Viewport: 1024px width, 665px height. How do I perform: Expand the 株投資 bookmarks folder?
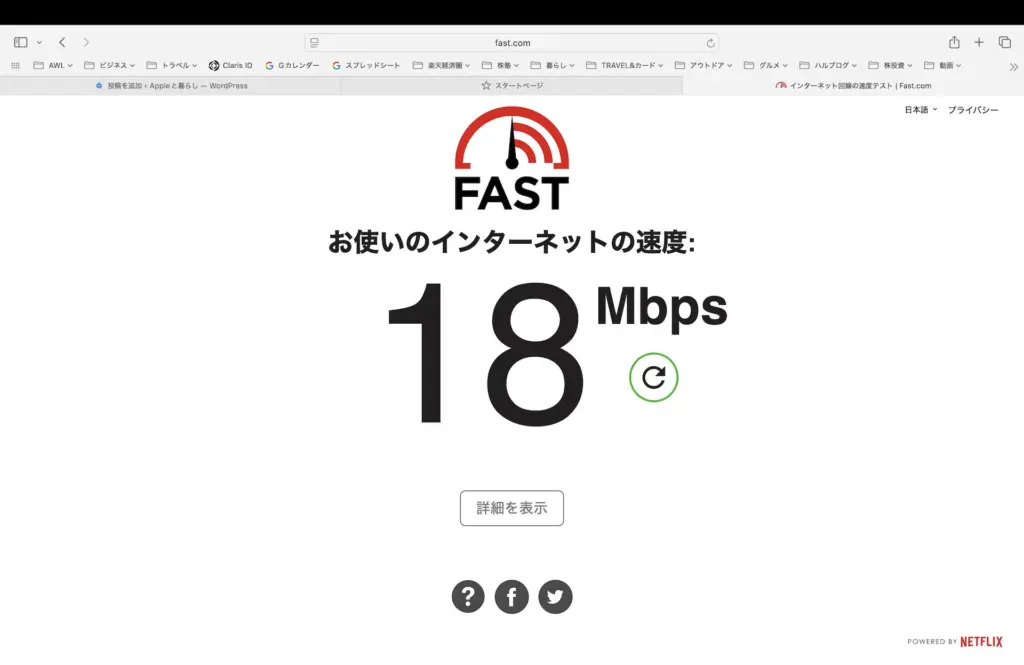point(889,65)
